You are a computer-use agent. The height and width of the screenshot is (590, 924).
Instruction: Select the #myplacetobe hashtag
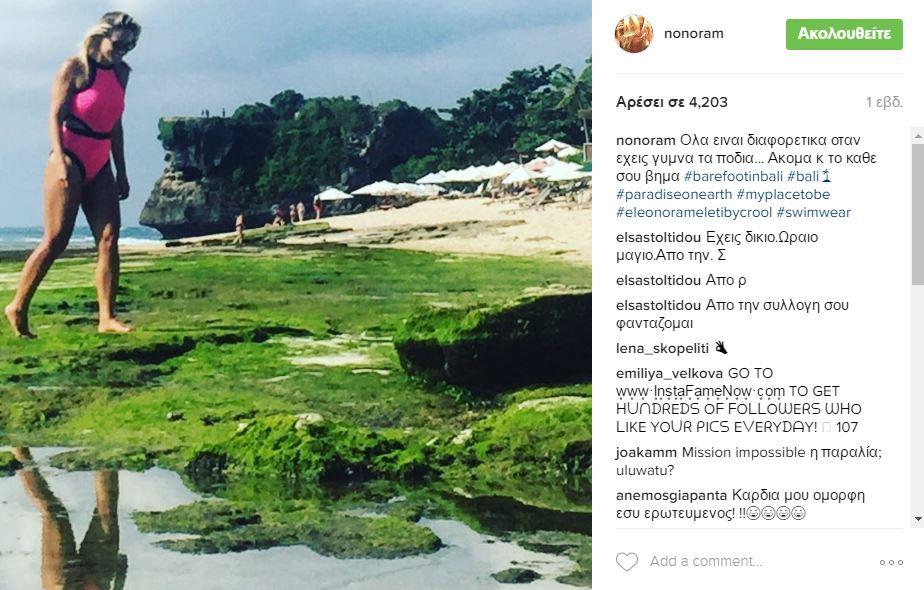[783, 194]
